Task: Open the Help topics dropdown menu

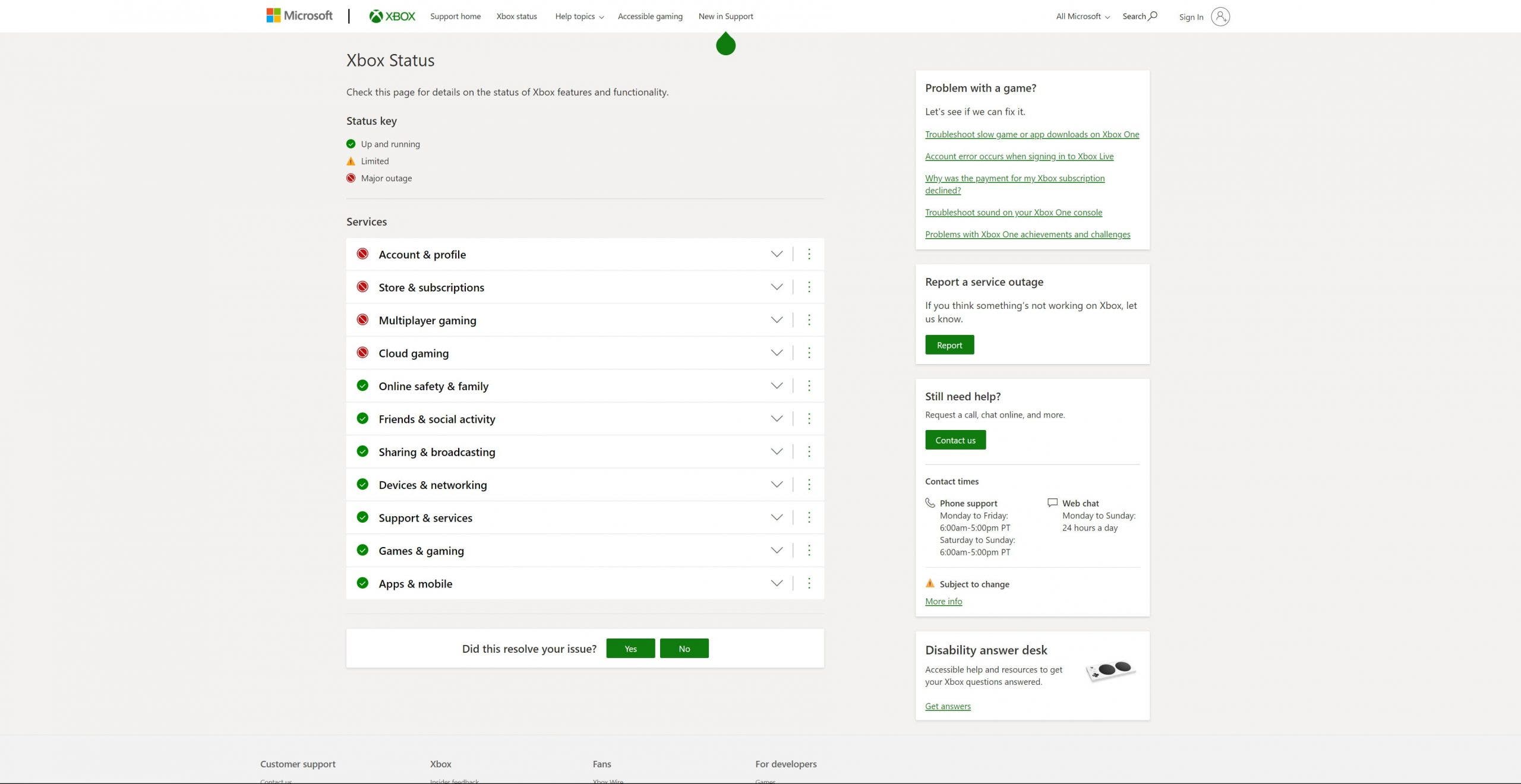Action: pos(579,17)
